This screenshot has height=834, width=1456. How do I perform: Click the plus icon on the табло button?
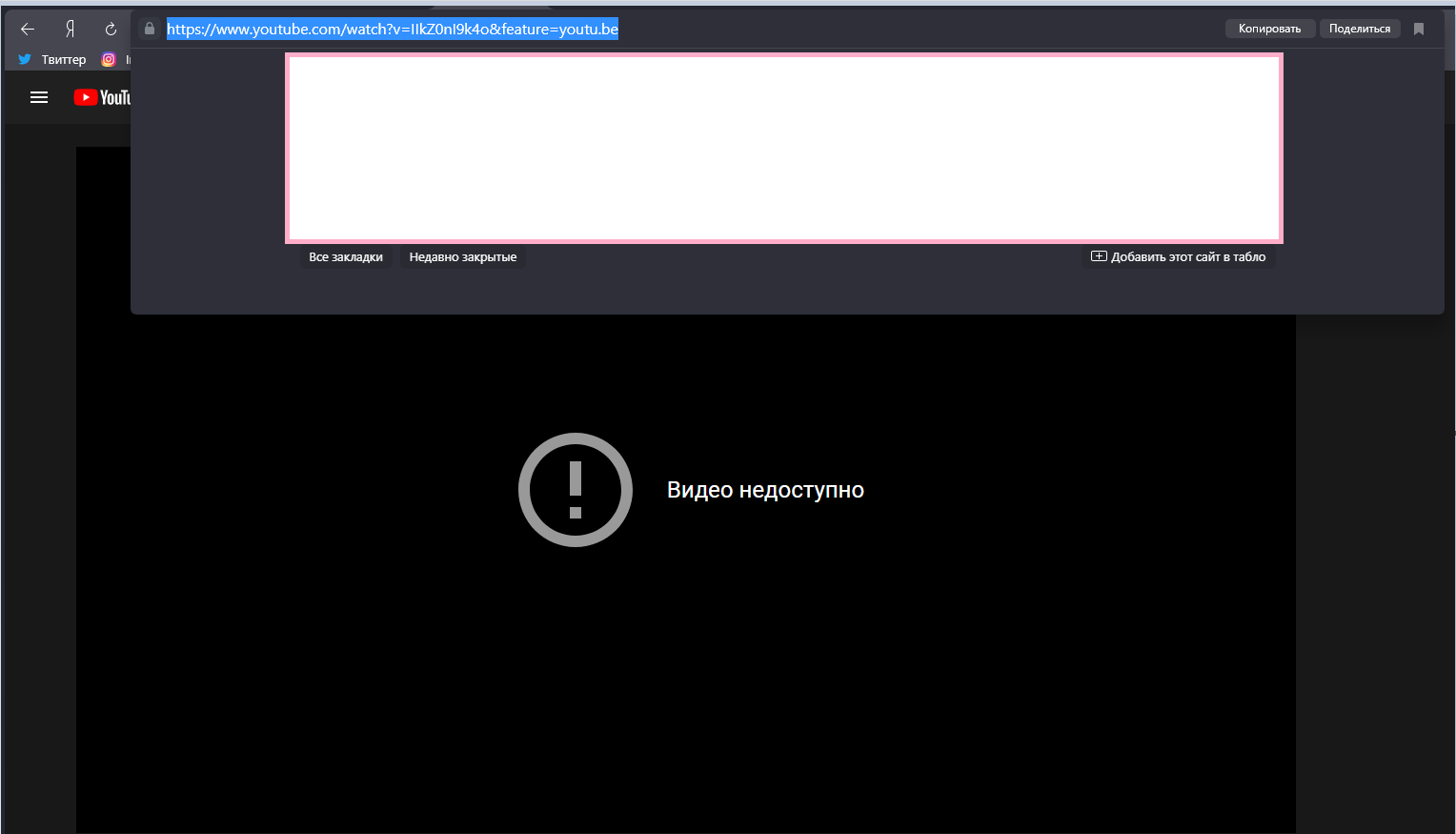click(1099, 255)
